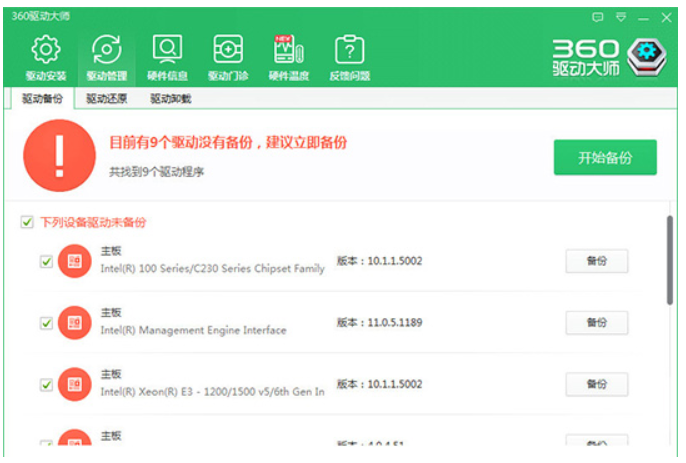Click the green 开始备份 button
Screen dimensions: 686x463
point(605,158)
